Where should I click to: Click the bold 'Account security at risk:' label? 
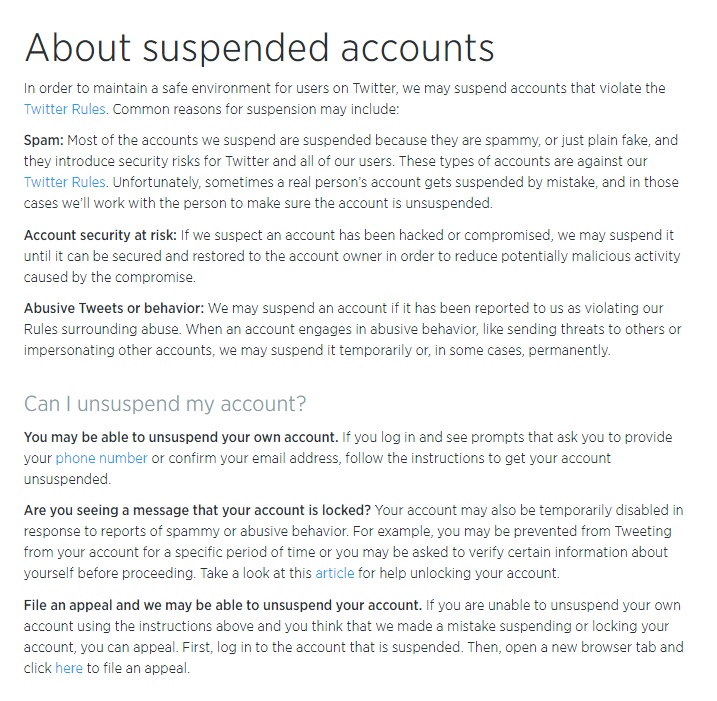(x=100, y=235)
